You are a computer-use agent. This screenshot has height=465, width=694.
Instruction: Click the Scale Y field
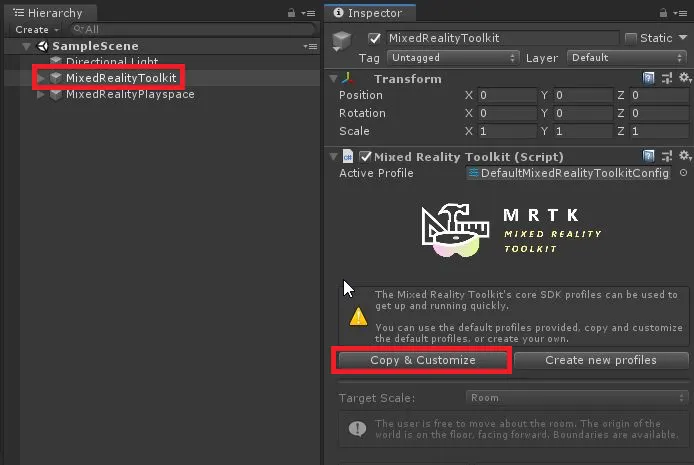583,131
